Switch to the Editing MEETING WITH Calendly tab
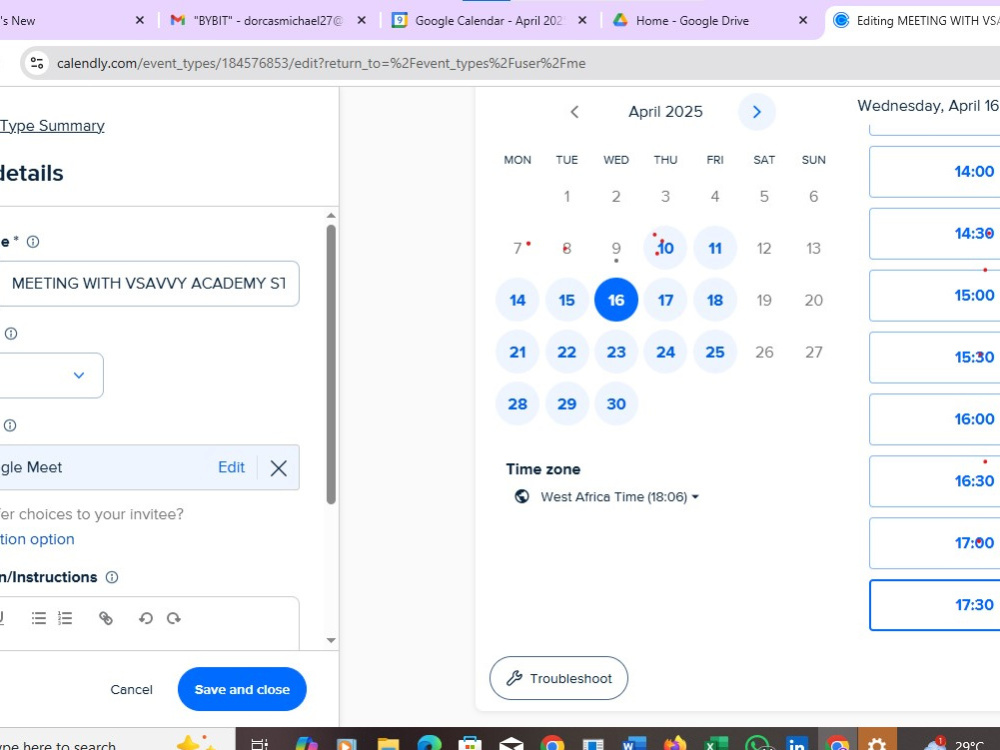Viewport: 1000px width, 750px height. (x=918, y=20)
